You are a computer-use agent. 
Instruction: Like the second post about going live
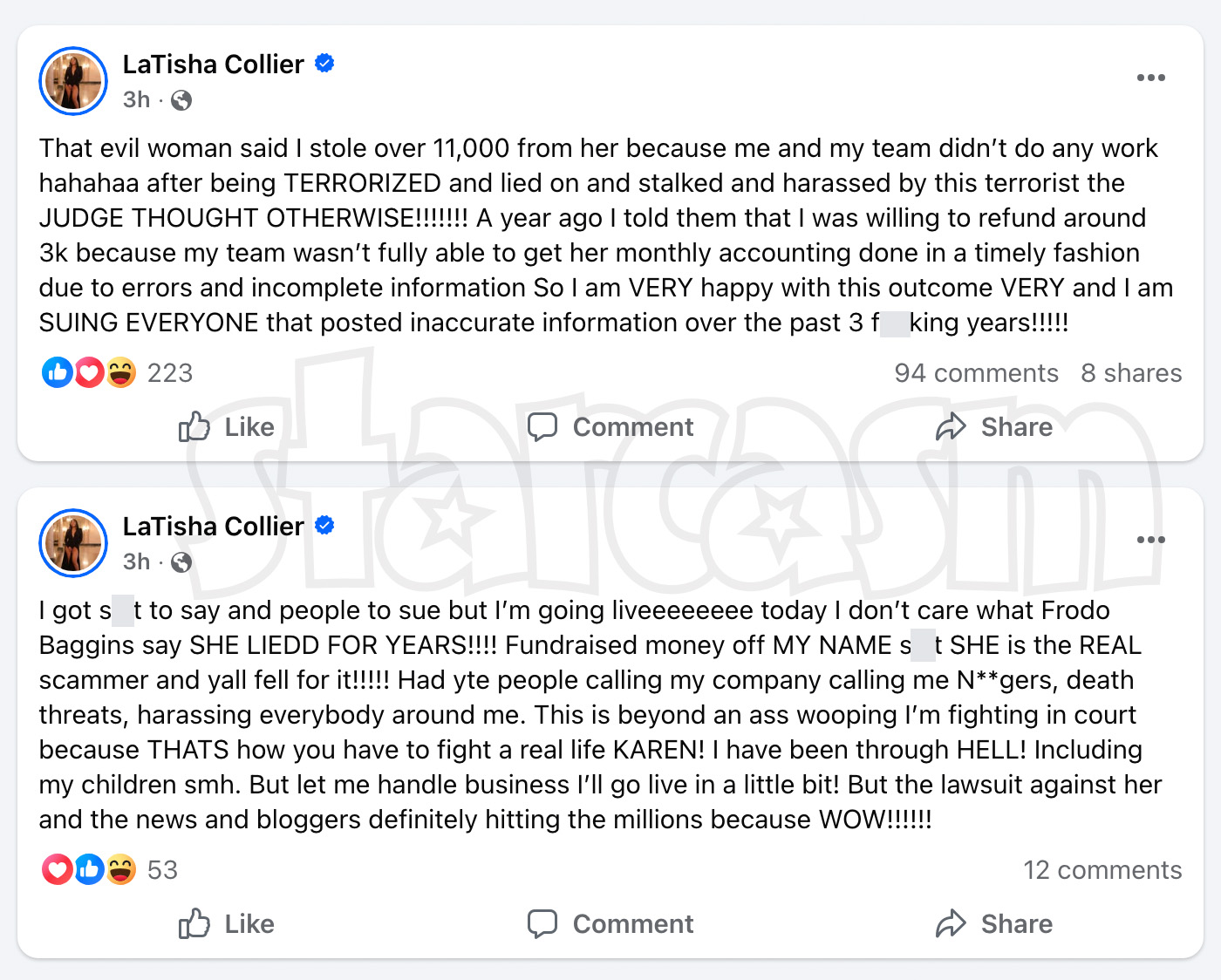227,924
